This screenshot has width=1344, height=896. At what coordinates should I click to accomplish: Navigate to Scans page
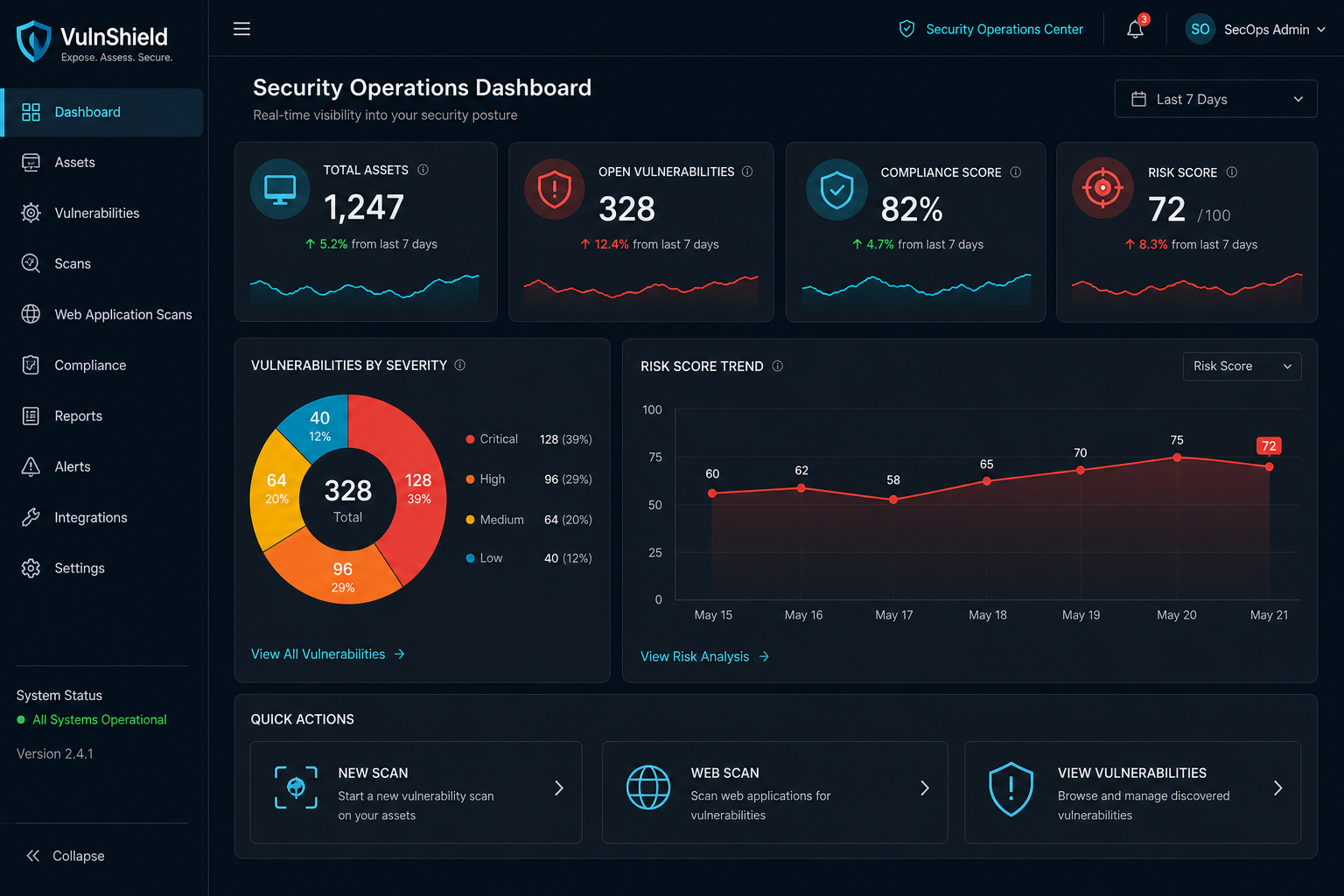(x=103, y=263)
